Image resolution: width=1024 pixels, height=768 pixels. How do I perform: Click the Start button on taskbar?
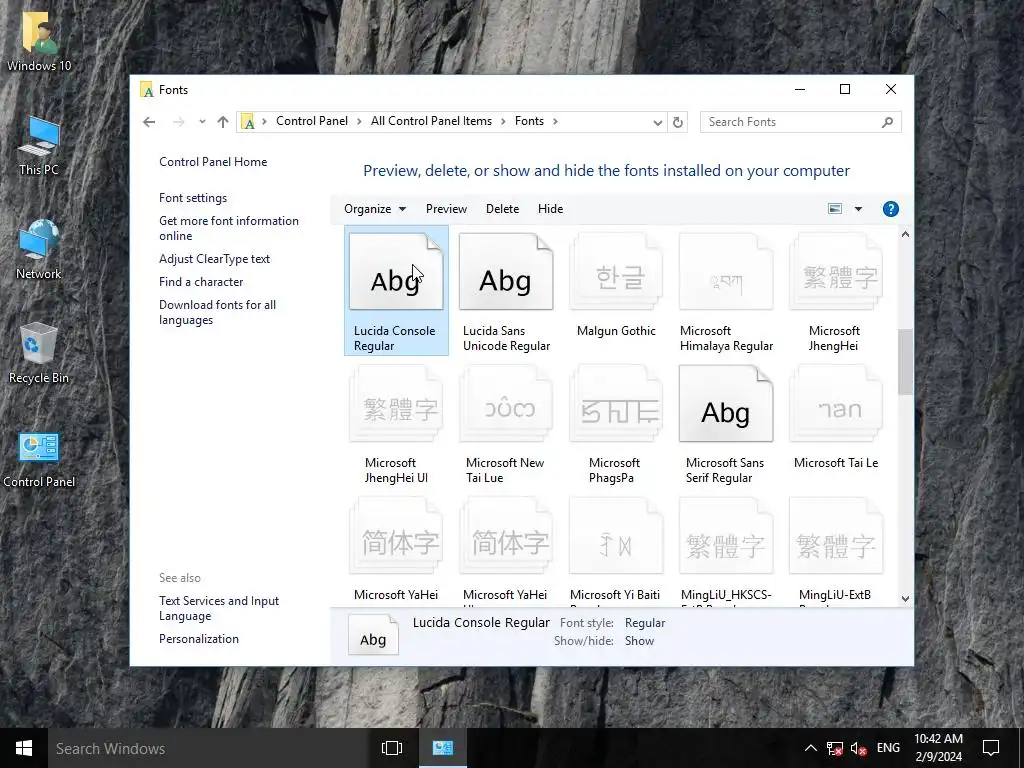tap(24, 748)
